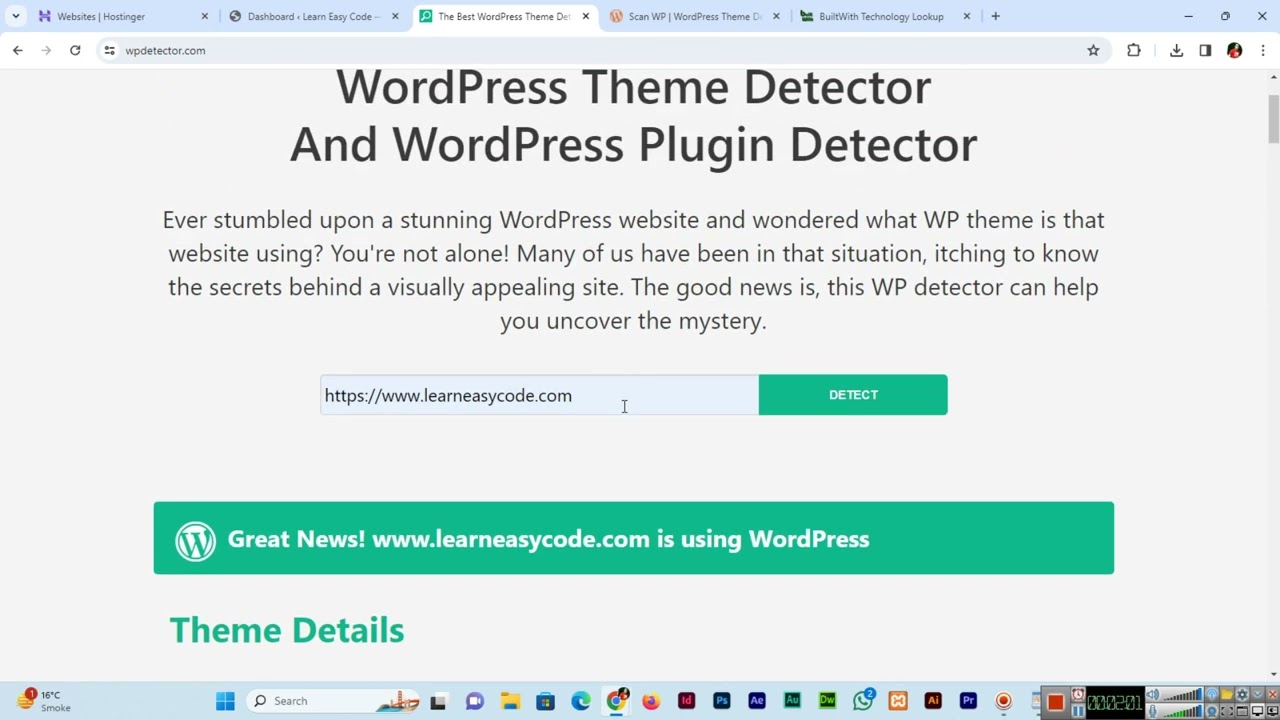Open Adobe After Effects from the taskbar
This screenshot has width=1280, height=720.
(x=757, y=701)
